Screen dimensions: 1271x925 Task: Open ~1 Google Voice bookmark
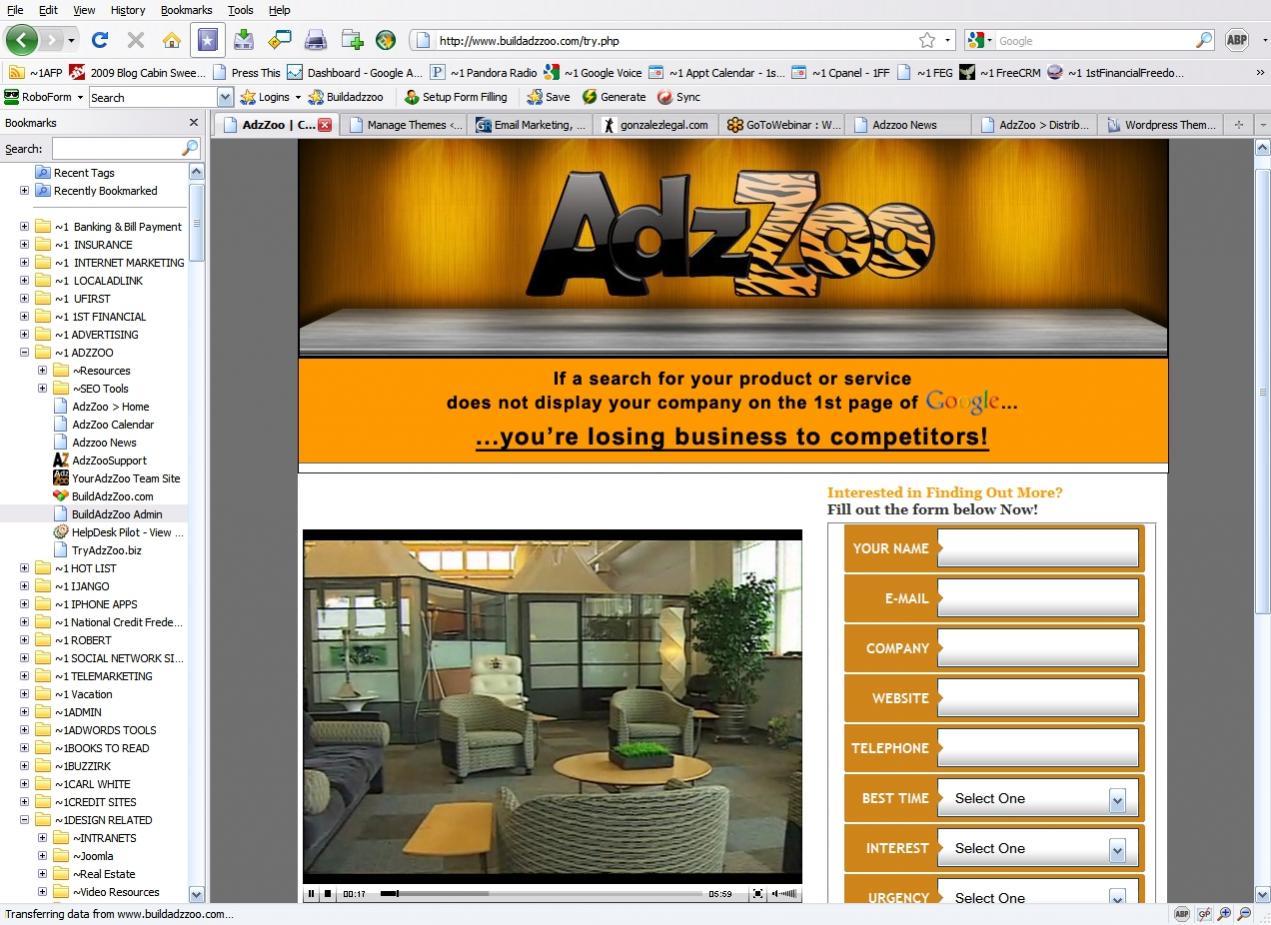593,72
